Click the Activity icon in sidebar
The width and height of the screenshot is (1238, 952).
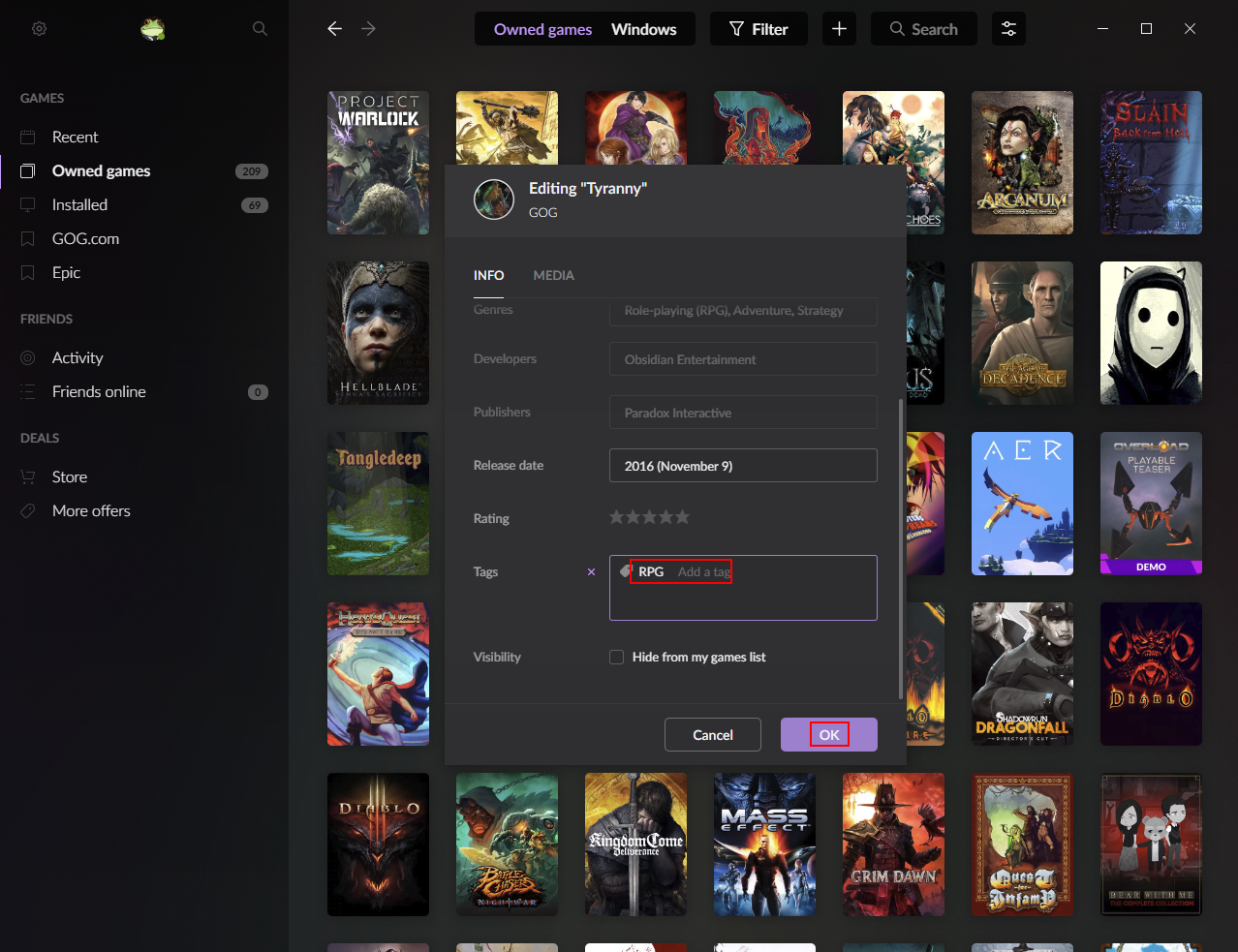(28, 357)
